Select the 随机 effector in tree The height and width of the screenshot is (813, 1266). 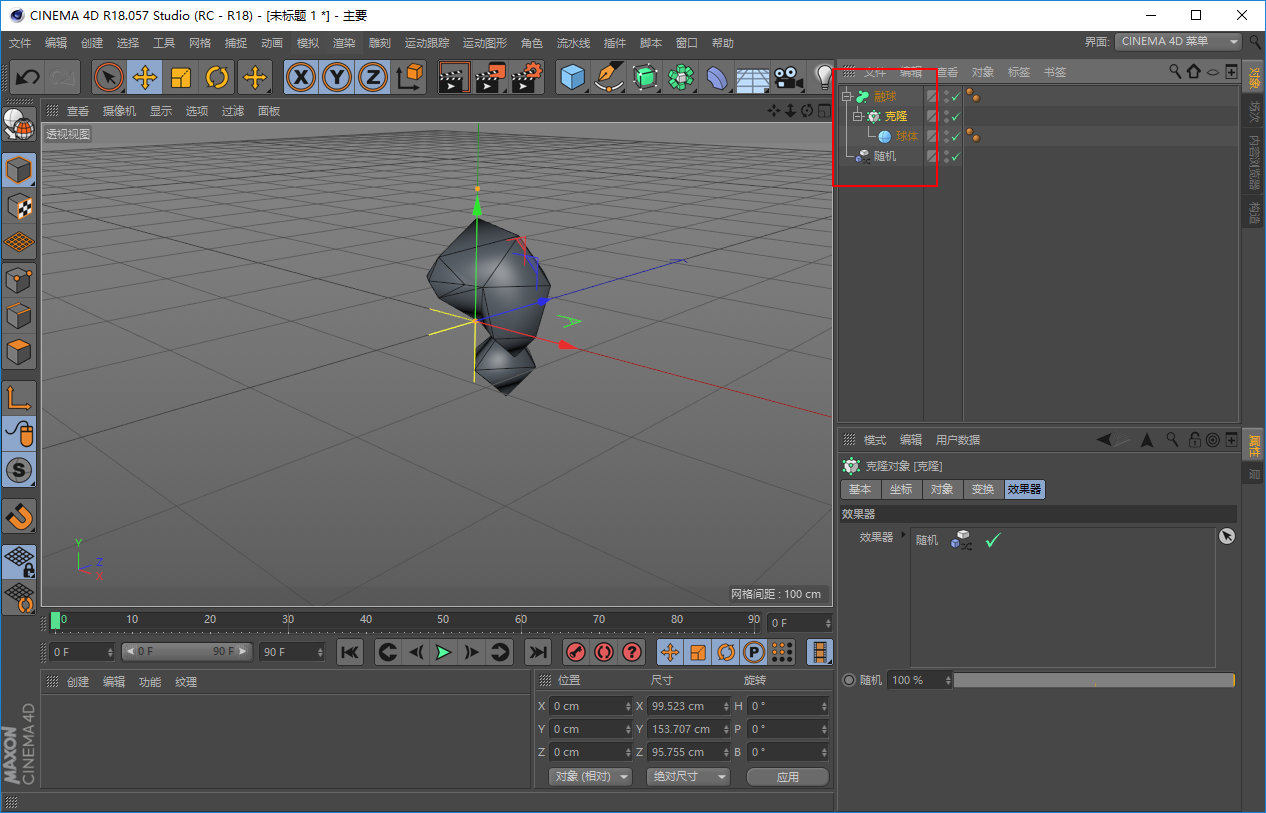tap(885, 157)
